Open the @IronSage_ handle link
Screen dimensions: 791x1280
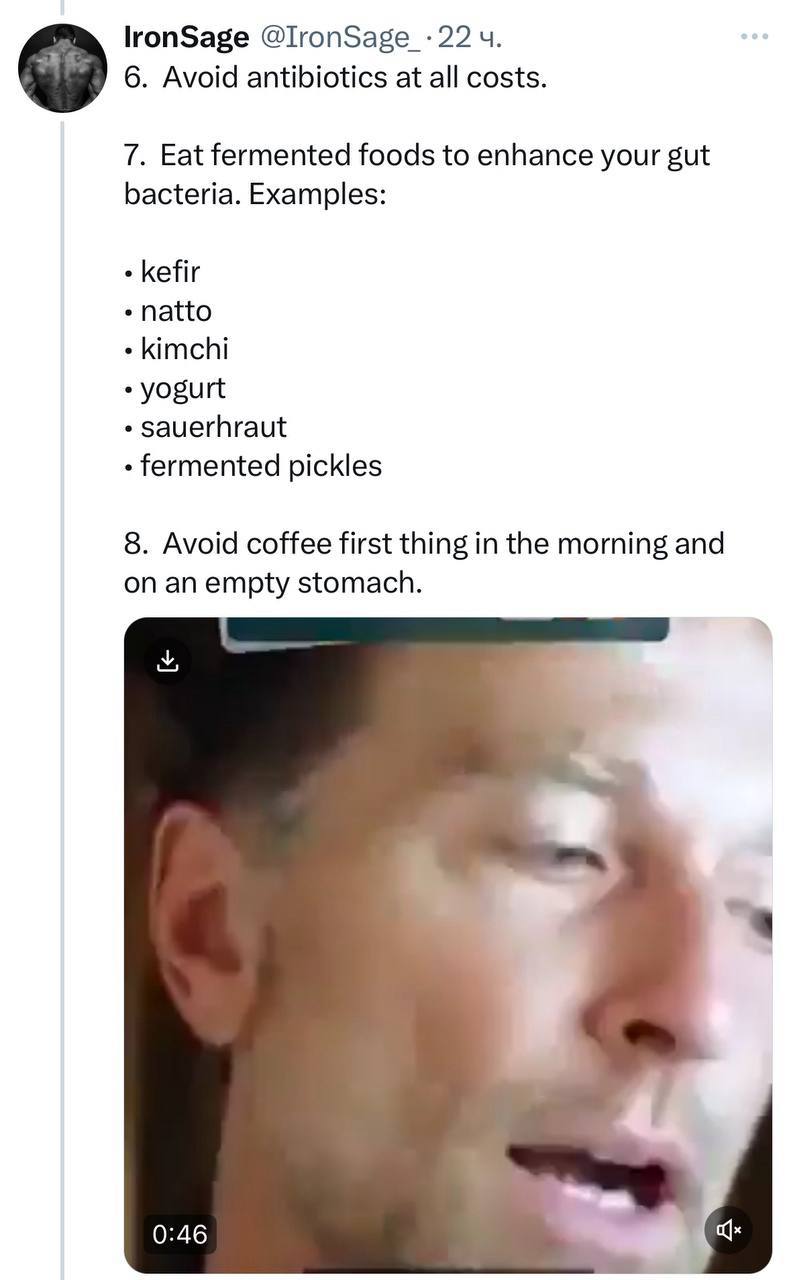[340, 38]
